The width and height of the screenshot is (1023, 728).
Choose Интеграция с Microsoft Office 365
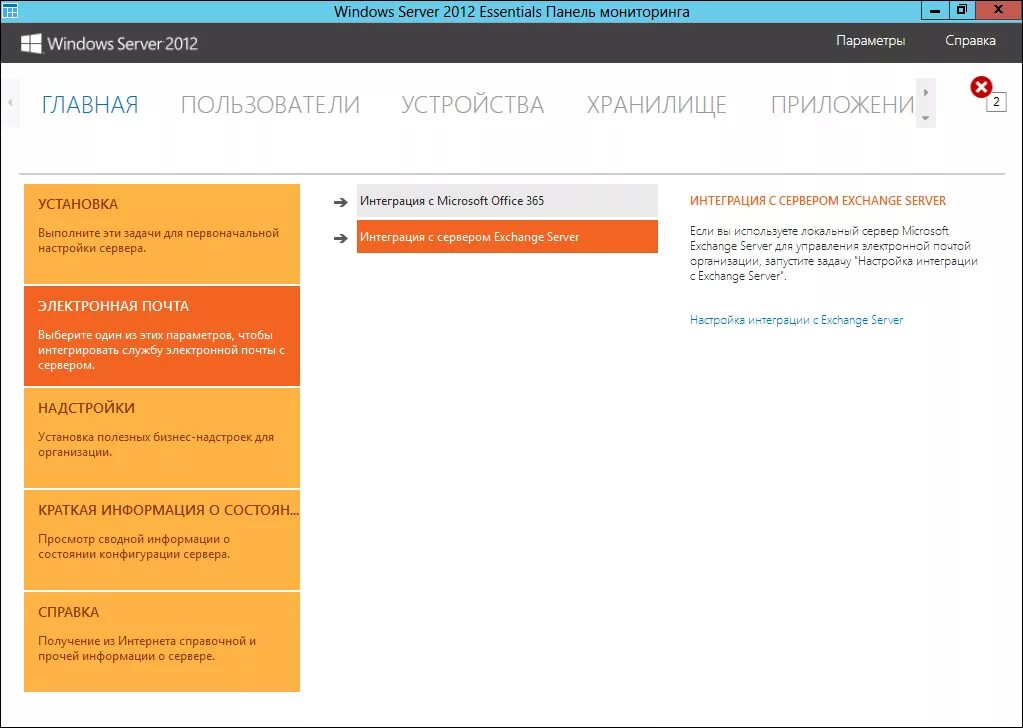507,201
